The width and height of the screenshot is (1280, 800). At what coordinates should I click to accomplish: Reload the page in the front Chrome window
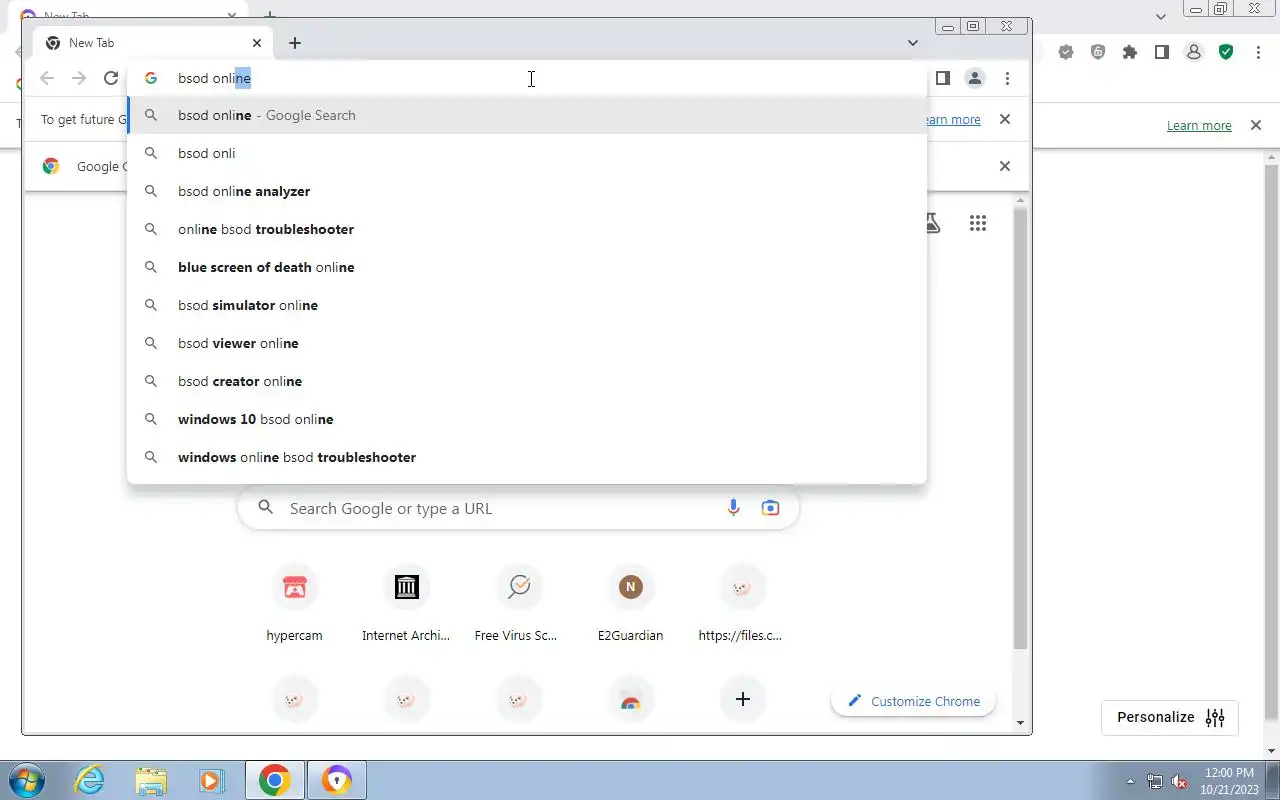click(111, 78)
